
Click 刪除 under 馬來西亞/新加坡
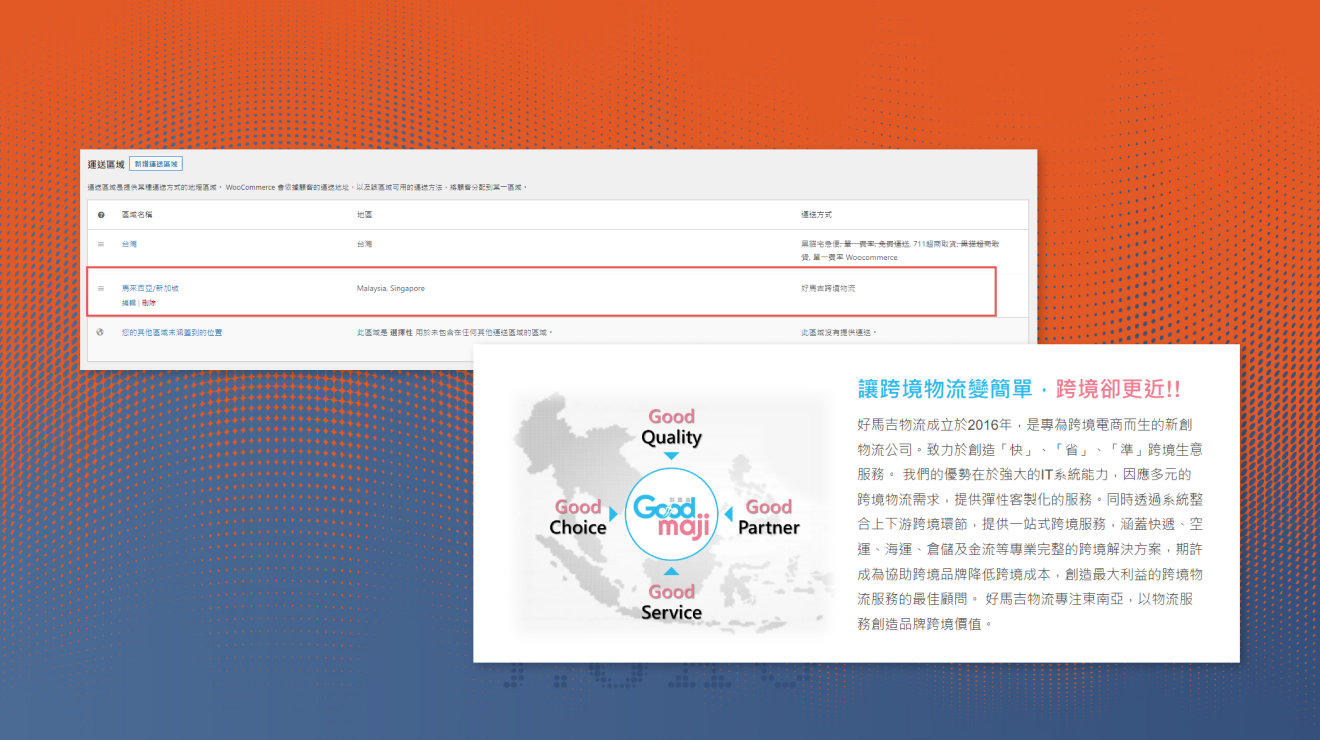[x=149, y=302]
